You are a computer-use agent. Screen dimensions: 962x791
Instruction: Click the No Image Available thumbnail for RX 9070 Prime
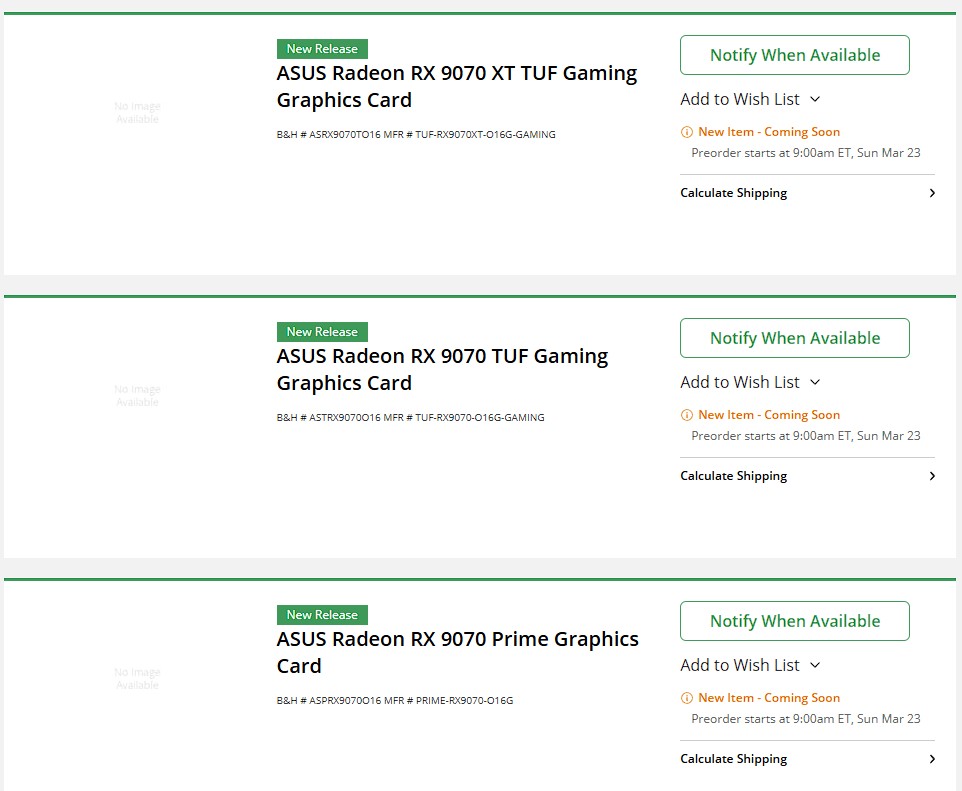[x=137, y=679]
